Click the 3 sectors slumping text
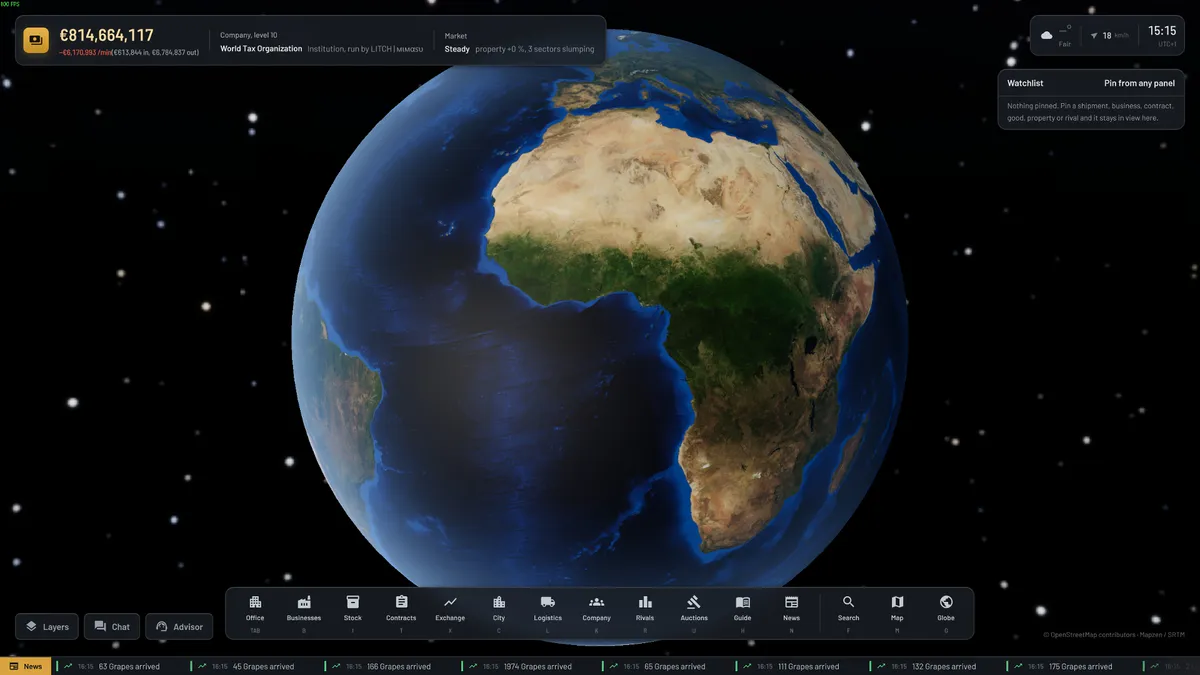1200x675 pixels. click(562, 49)
